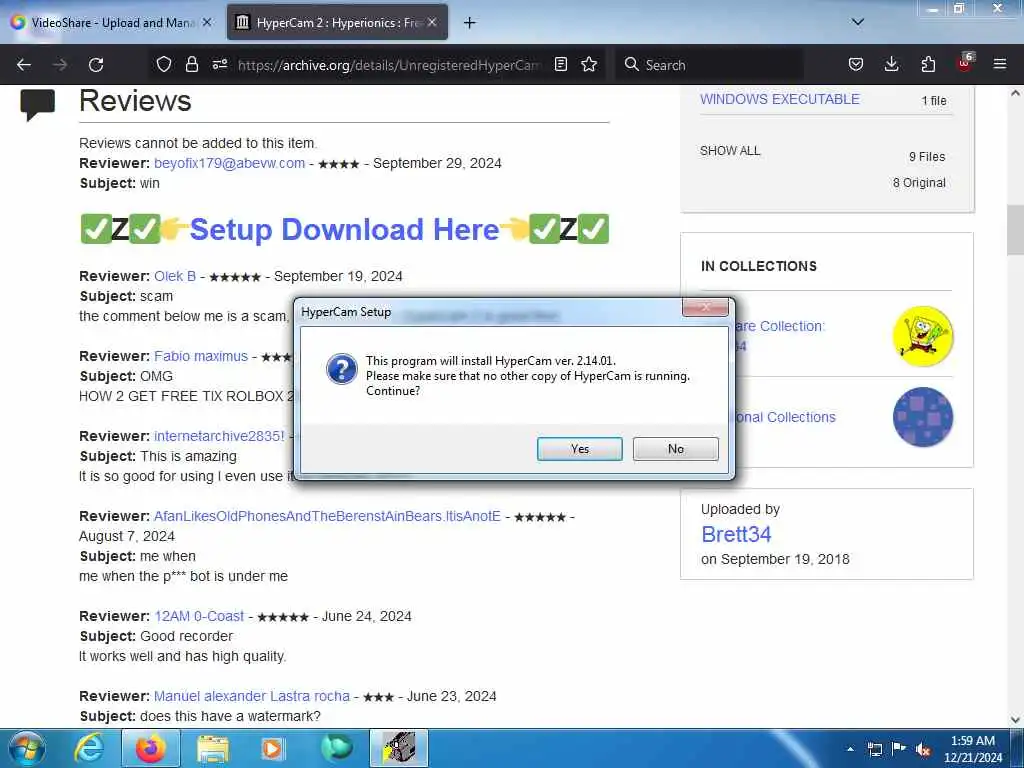Close the HyperCam 2 tab
Screen dimensions: 1024x768
[432, 22]
